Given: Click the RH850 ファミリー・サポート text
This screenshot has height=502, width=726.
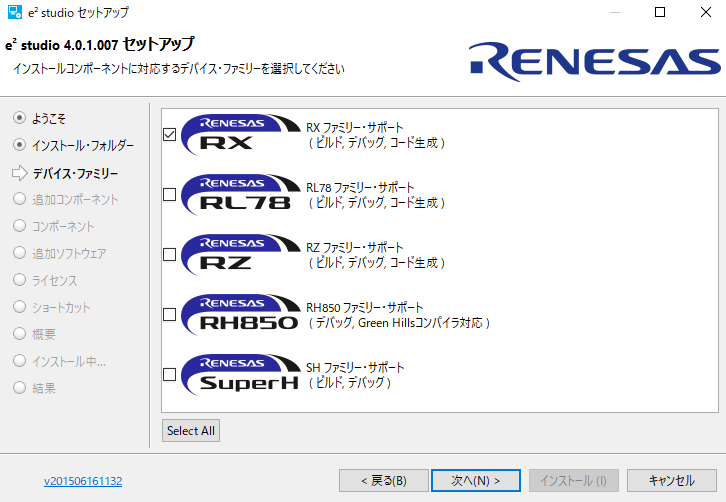Looking at the screenshot, I should (365, 307).
